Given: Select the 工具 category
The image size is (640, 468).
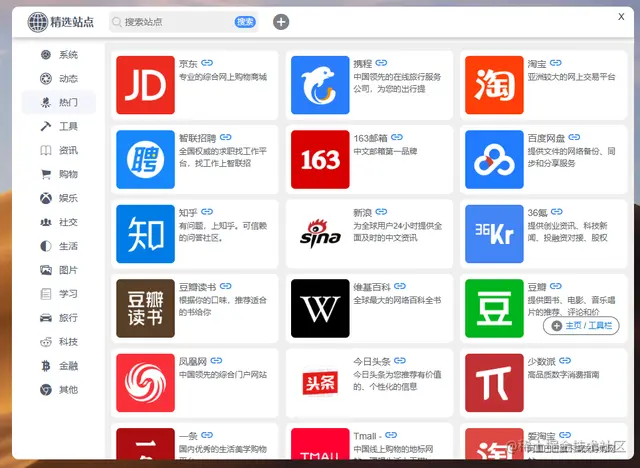Looking at the screenshot, I should pyautogui.click(x=59, y=126).
